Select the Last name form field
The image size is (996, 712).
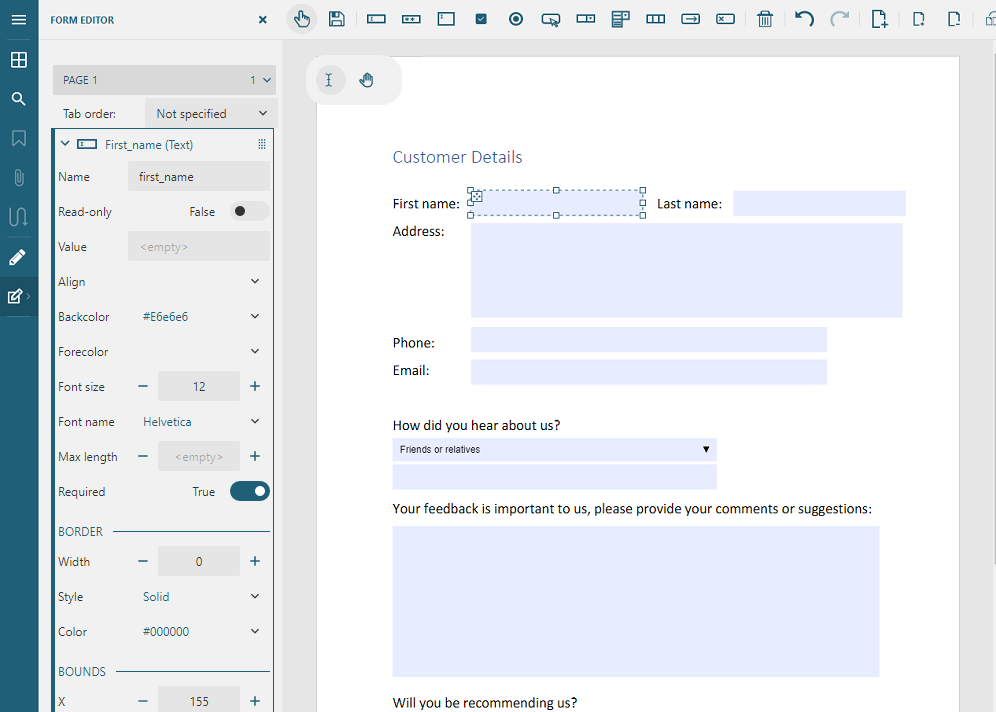pos(819,203)
